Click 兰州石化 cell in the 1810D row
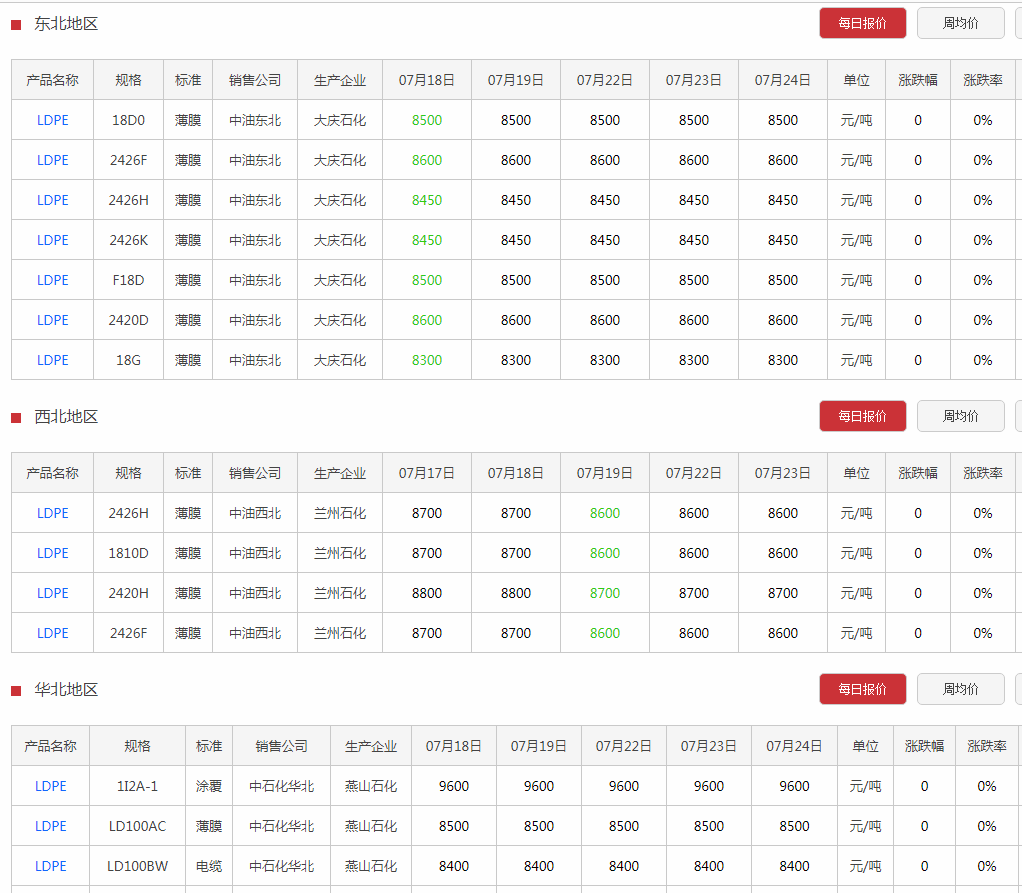1022x893 pixels. (x=340, y=553)
